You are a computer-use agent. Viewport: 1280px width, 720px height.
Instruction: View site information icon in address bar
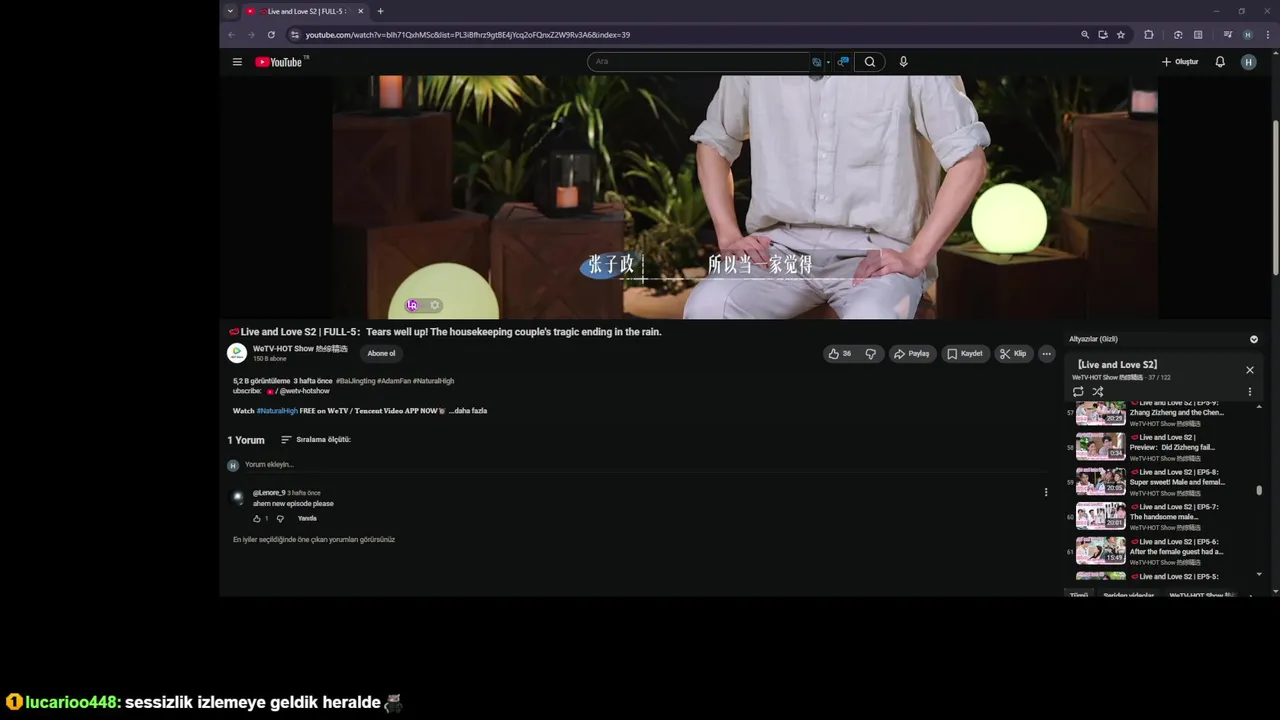294,35
